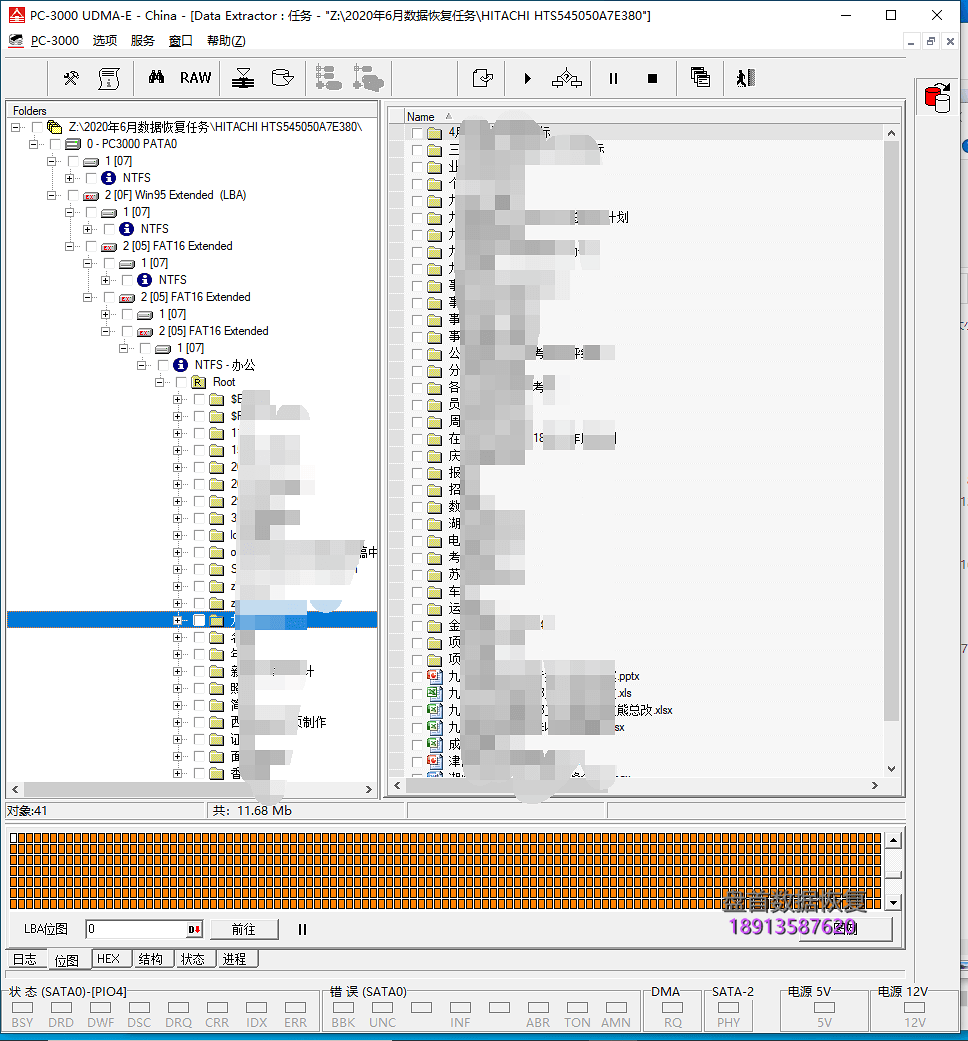The height and width of the screenshot is (1041, 968).
Task: Click the disk with arrow toolbar icon
Action: pos(283,78)
